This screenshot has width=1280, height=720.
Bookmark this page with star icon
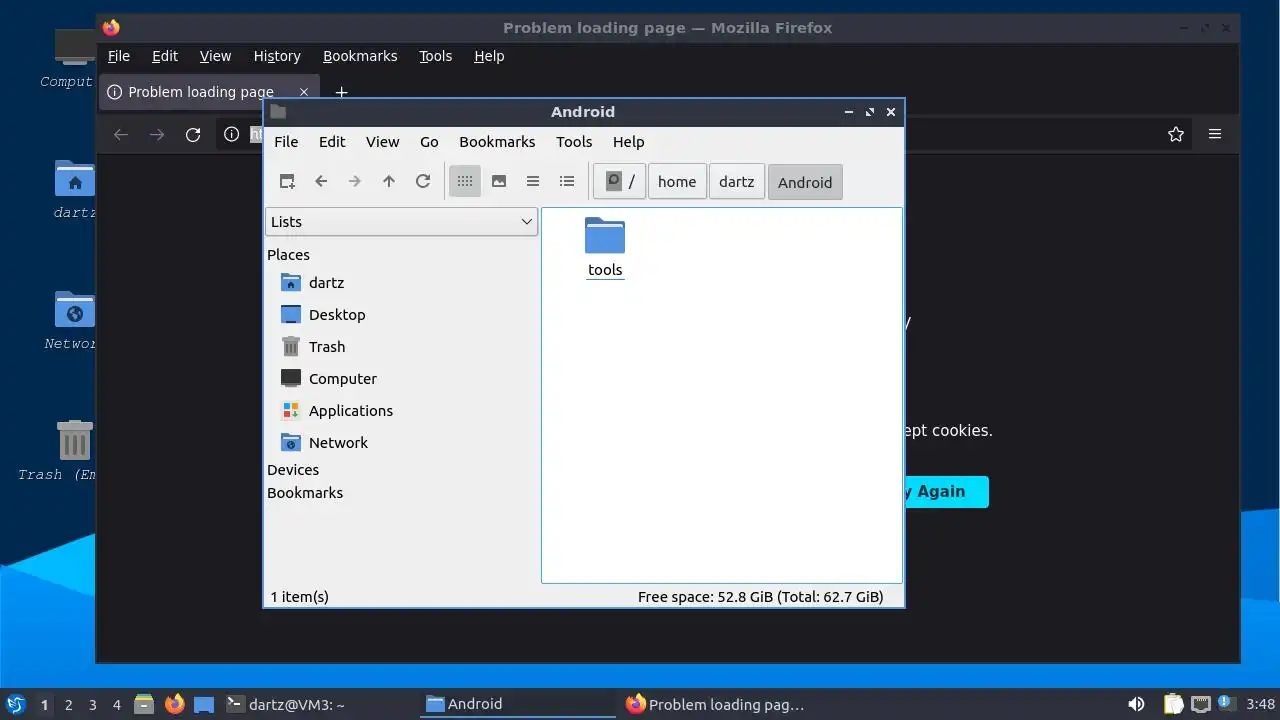point(1176,134)
